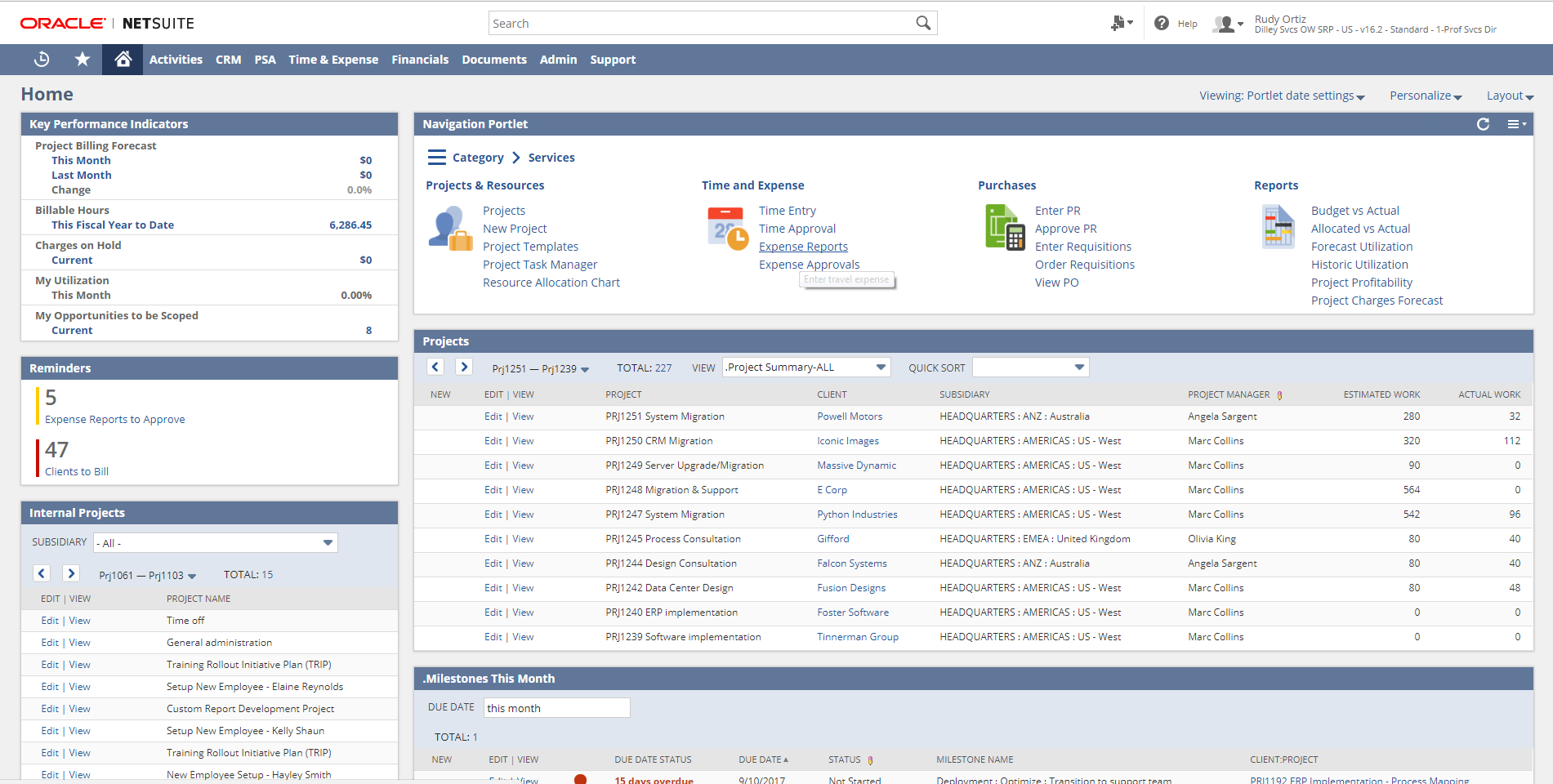Open the Project Summary-ALL view dropdown
Viewport: 1553px width, 784px height.
pyautogui.click(x=880, y=367)
